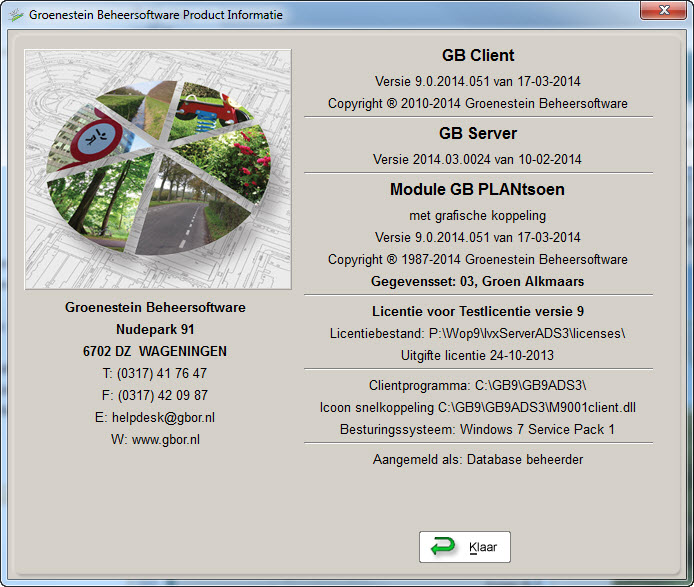
Task: Click the Aangemeld als Database beheerder text
Action: [477, 459]
